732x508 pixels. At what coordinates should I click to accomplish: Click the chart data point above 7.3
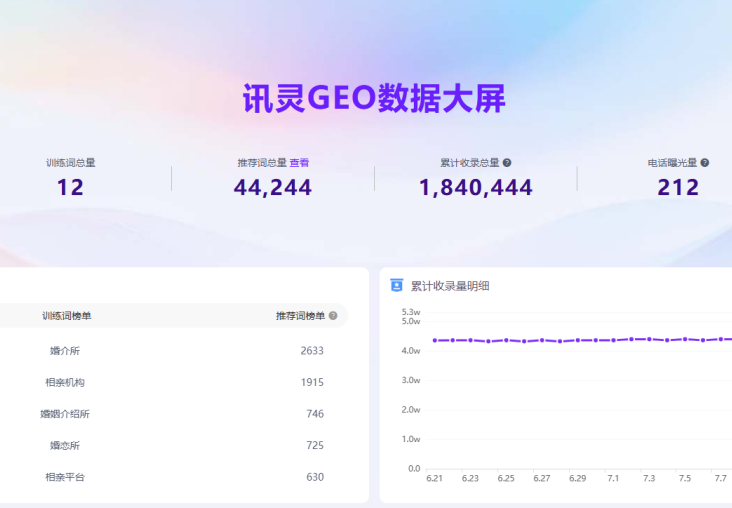point(649,339)
